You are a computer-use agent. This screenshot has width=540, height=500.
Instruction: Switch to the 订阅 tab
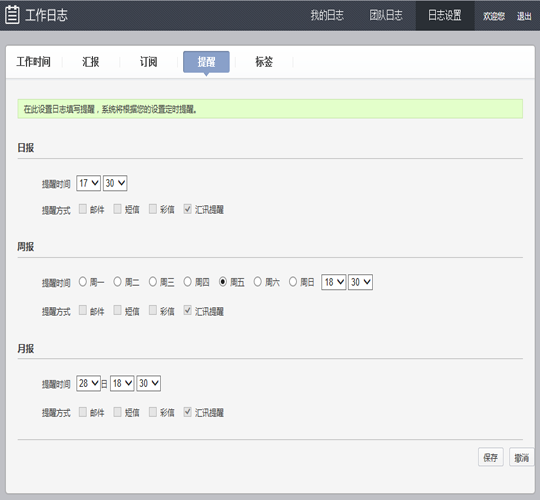click(148, 62)
